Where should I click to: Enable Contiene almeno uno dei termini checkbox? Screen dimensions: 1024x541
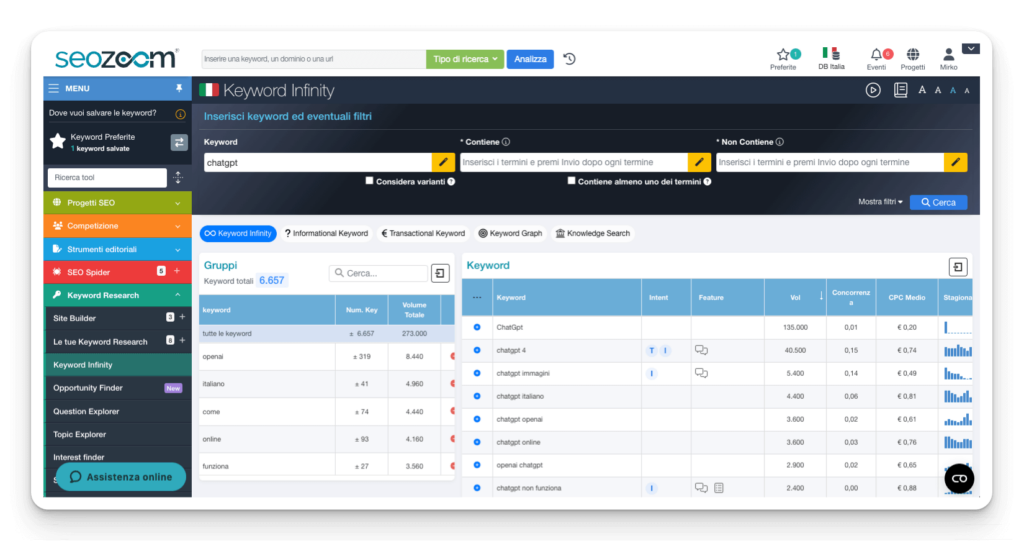(571, 181)
